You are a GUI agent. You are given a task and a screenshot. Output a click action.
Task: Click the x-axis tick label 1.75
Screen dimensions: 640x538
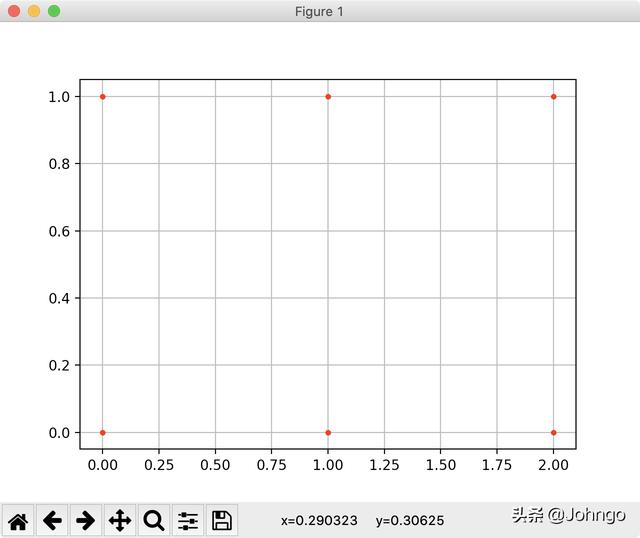[x=497, y=465]
